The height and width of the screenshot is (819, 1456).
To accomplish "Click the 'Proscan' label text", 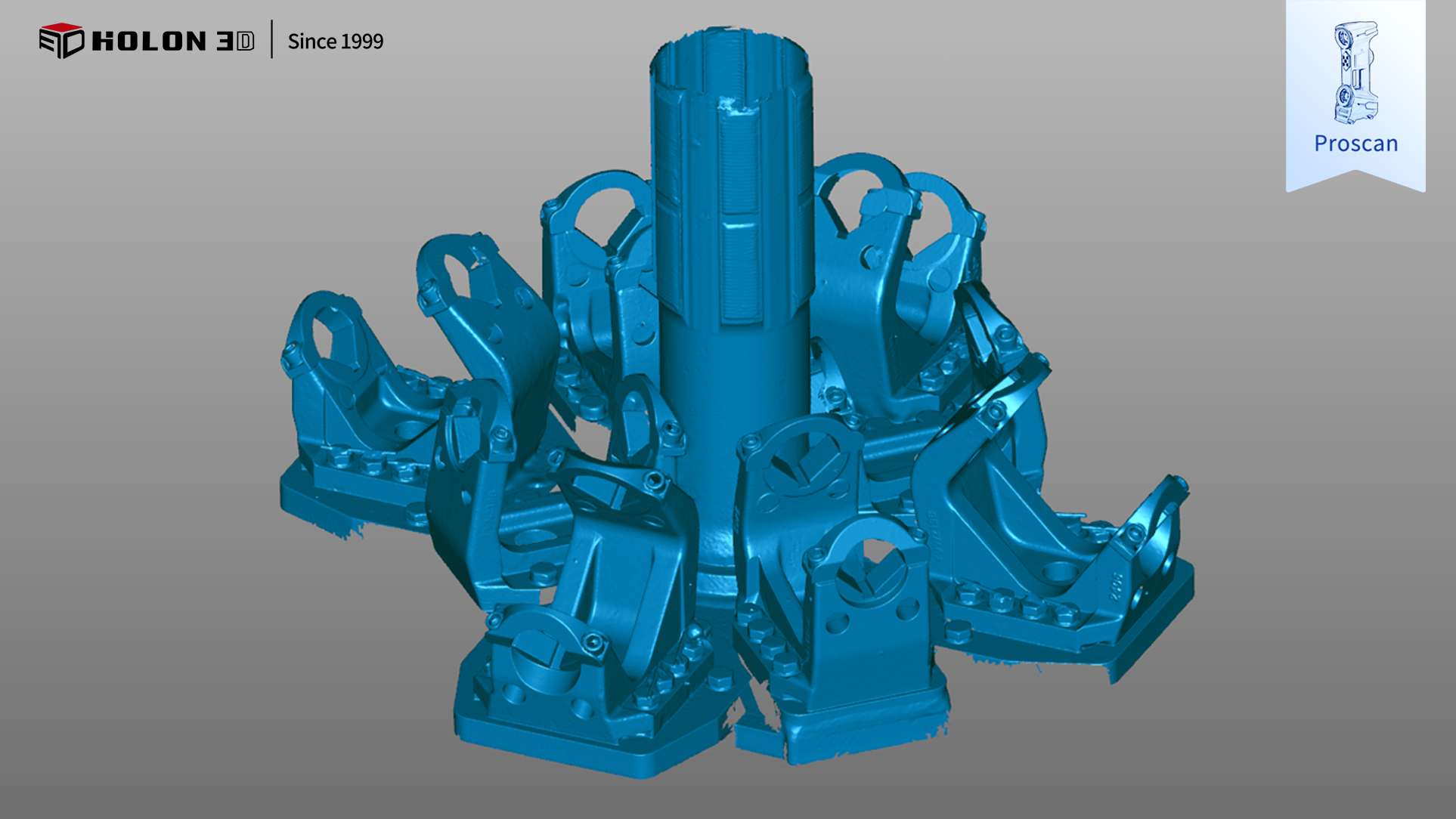I will pos(1355,144).
